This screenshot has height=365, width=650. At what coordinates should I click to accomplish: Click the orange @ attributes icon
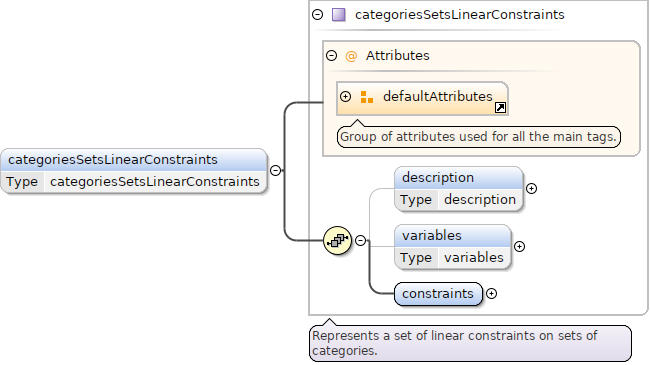[x=351, y=56]
